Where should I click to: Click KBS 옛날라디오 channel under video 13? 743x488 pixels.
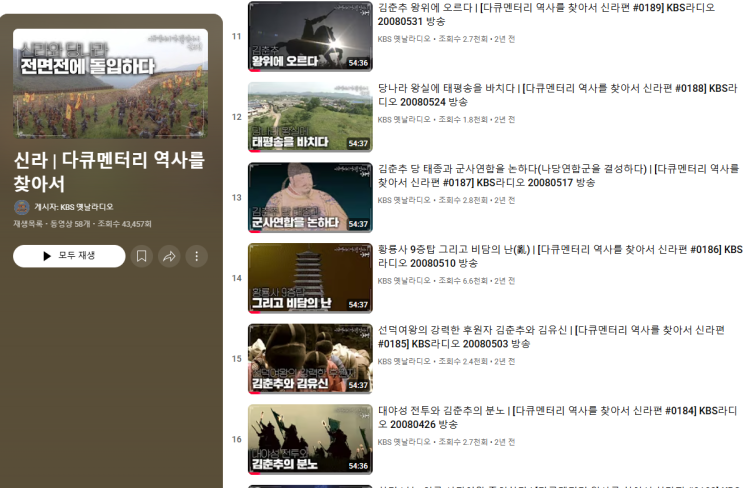[x=404, y=200]
